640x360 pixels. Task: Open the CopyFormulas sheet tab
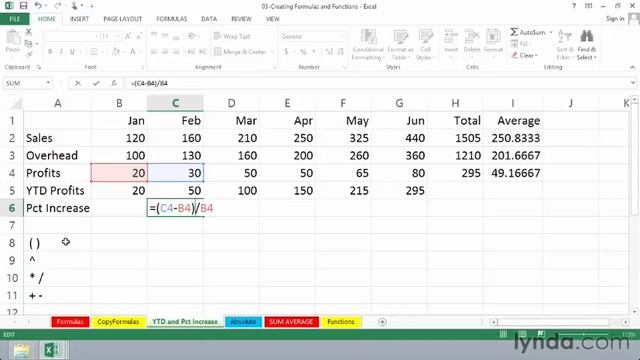[118, 322]
